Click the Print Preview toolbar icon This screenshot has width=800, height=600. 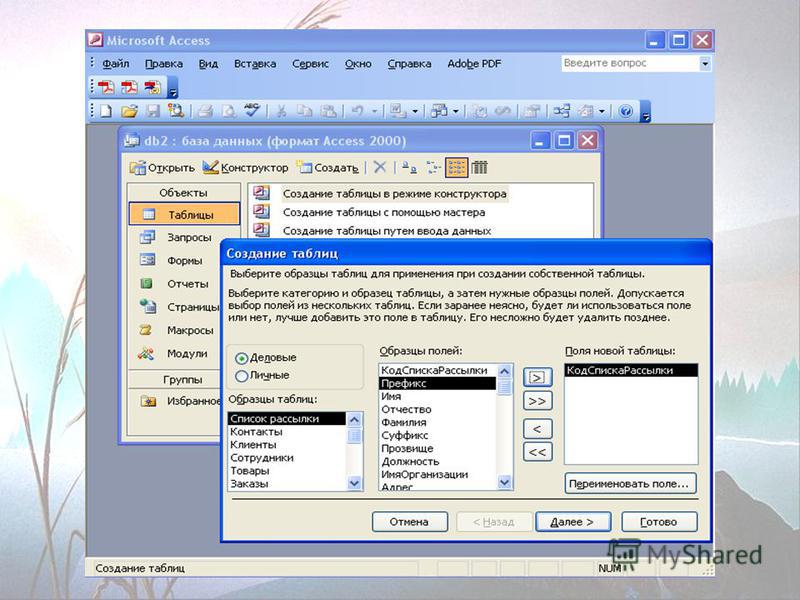pyautogui.click(x=229, y=111)
